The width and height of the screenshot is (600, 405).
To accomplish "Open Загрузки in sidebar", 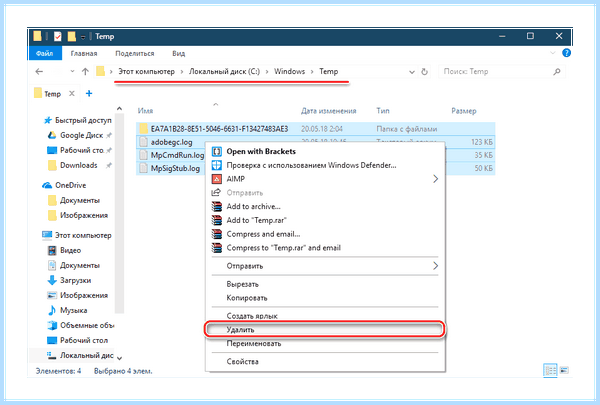I will click(69, 280).
